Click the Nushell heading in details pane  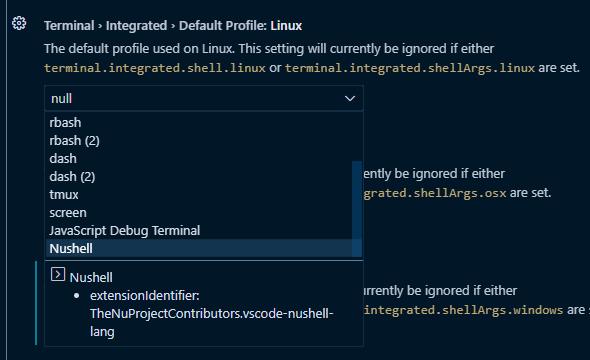[x=91, y=278]
